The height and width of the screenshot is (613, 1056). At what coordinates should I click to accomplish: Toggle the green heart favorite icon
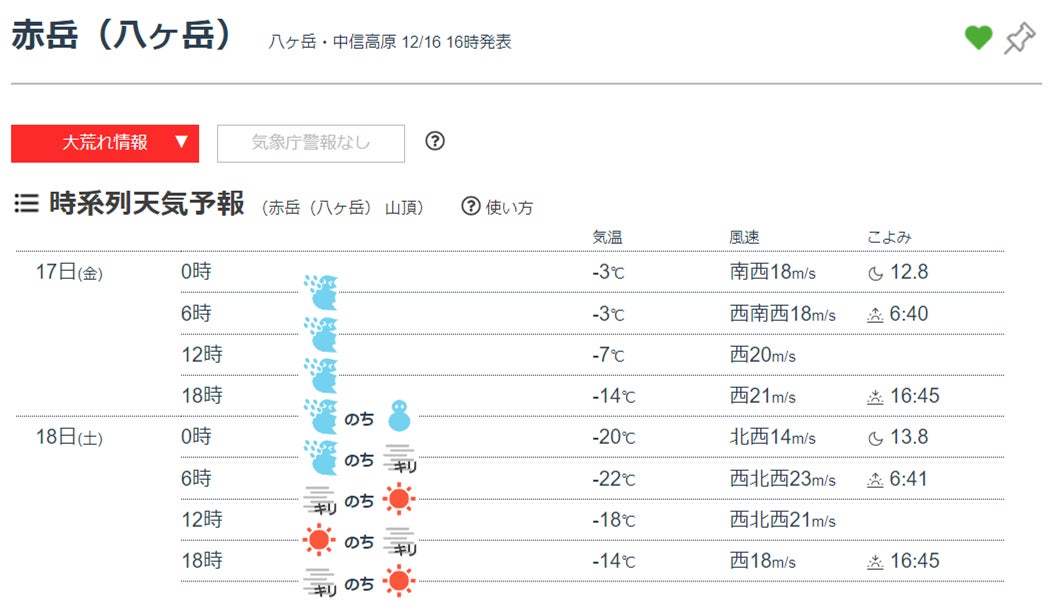tap(978, 38)
